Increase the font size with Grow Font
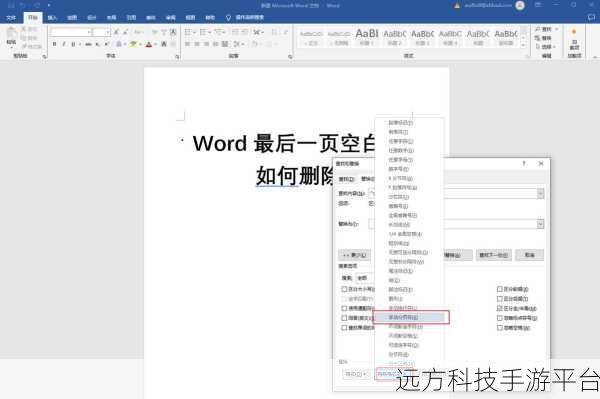Viewport: 600px width, 399px height. tap(116, 33)
